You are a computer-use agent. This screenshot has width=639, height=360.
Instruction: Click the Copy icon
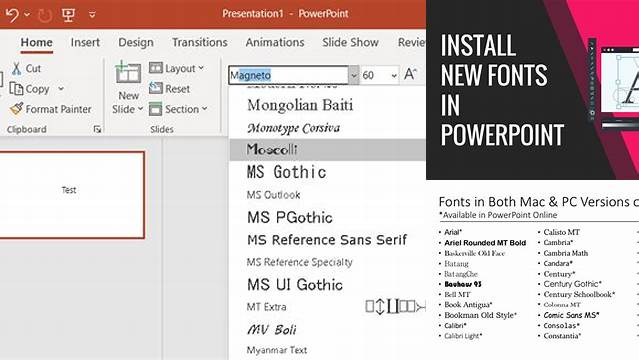pos(16,89)
